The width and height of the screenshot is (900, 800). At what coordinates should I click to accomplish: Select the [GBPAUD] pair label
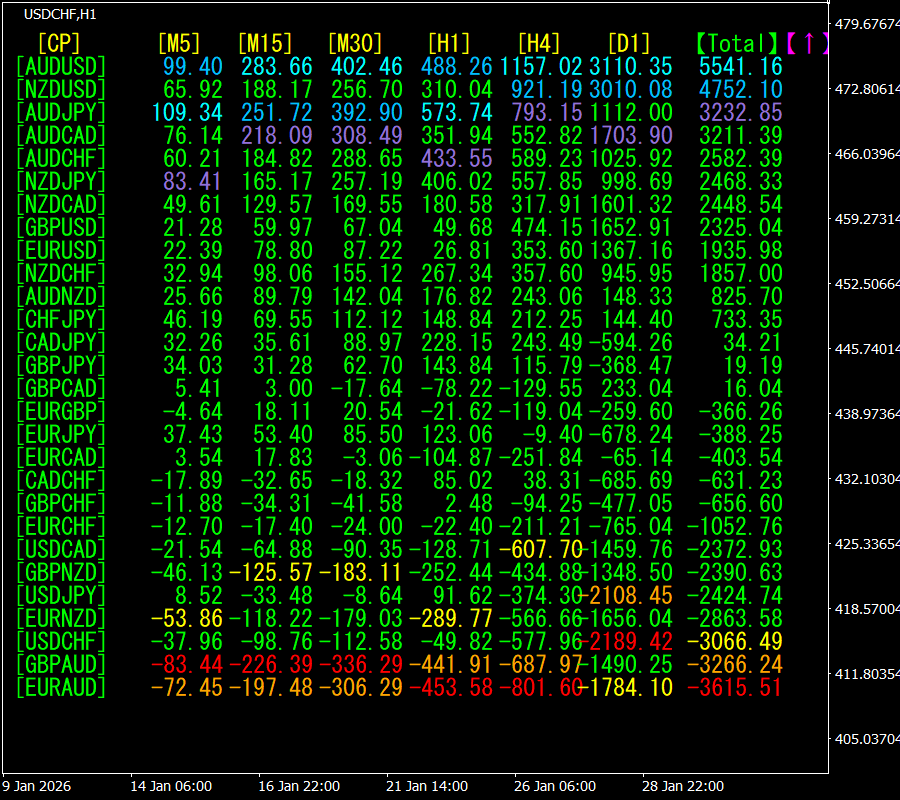pos(61,664)
